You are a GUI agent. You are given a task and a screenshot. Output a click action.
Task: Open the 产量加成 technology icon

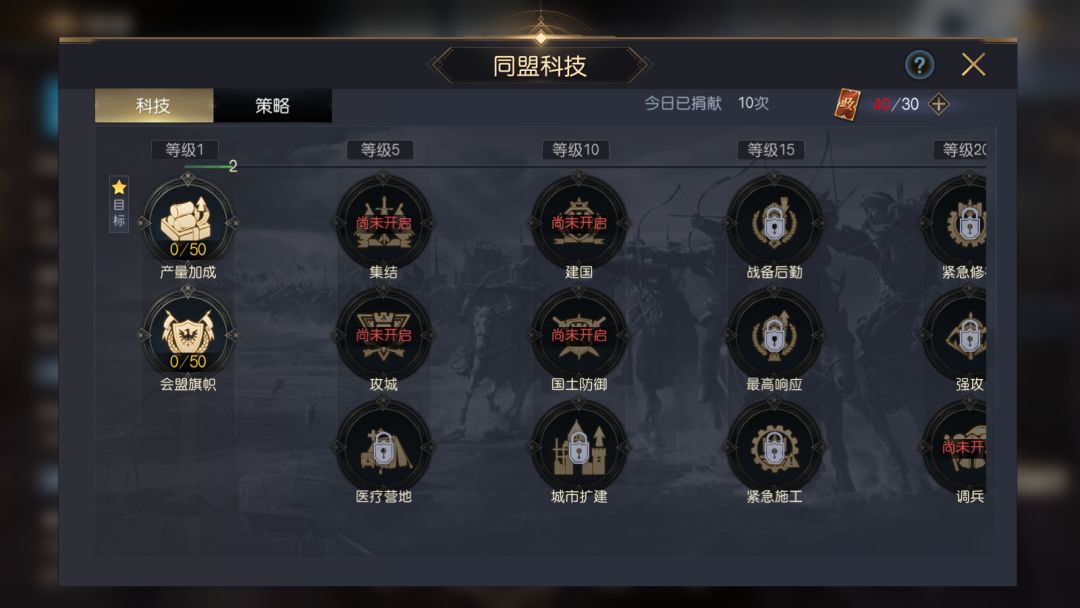188,222
